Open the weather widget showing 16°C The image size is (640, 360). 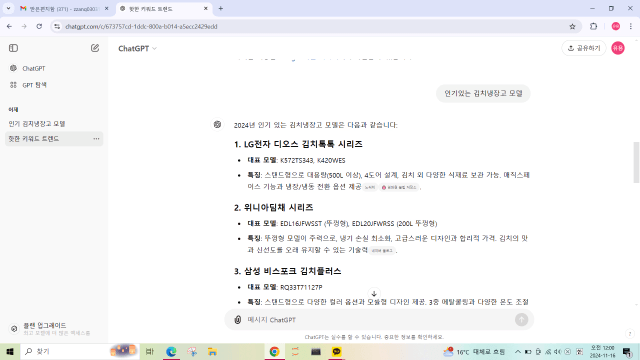click(x=474, y=351)
